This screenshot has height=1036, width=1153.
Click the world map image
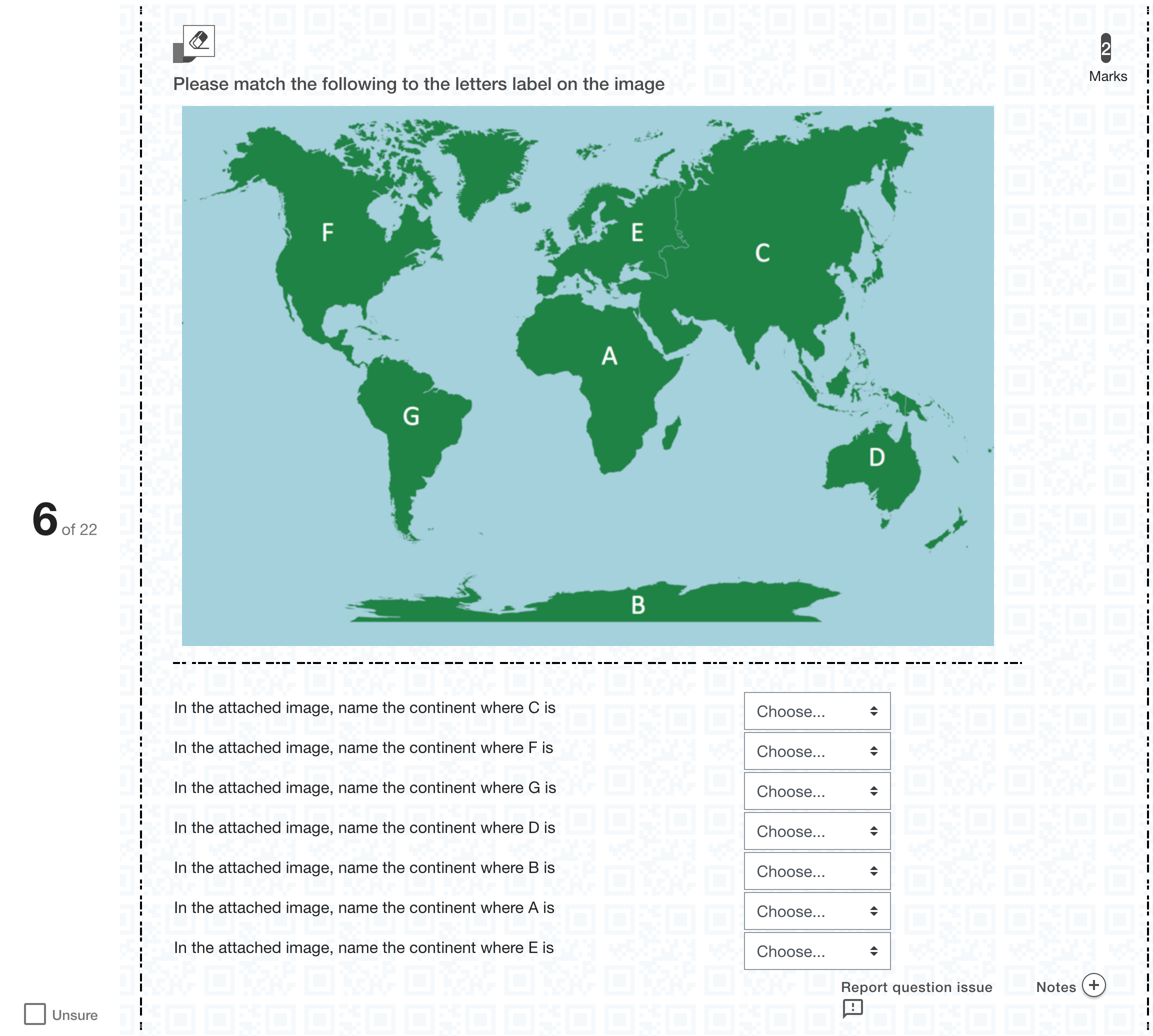(x=587, y=375)
